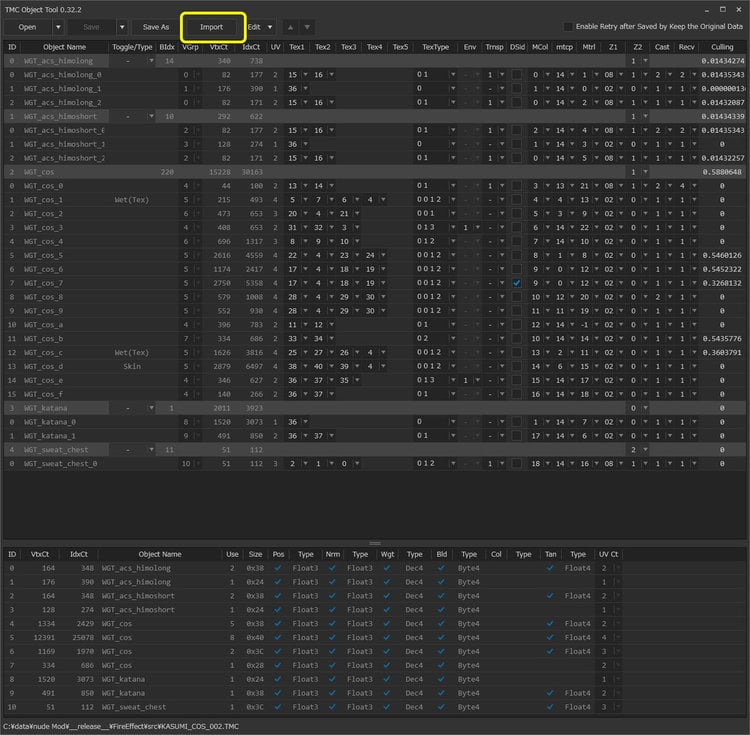The height and width of the screenshot is (735, 750).
Task: Check the DSid checkbox on WGT_katana_0 row
Action: tap(517, 422)
